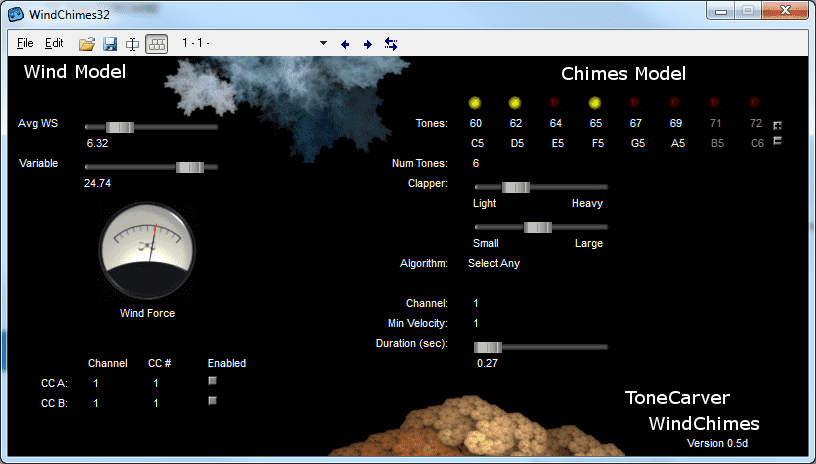Click the save preset floppy disk icon

point(110,44)
